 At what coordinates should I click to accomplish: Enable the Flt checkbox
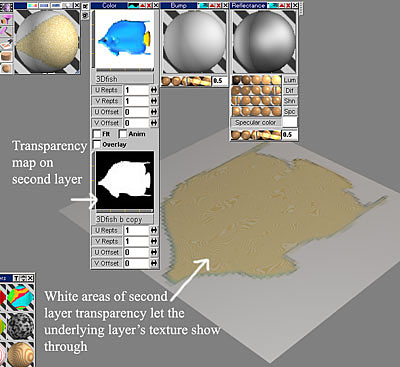97,134
